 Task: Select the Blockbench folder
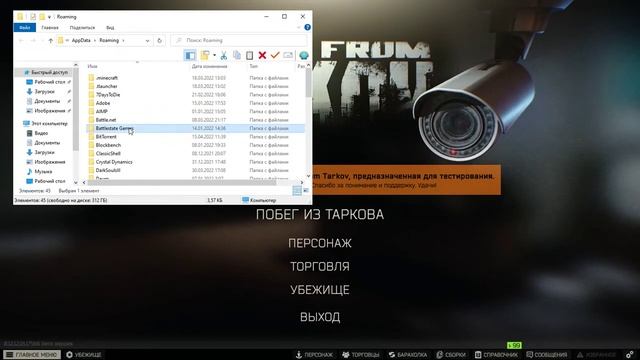[108, 145]
